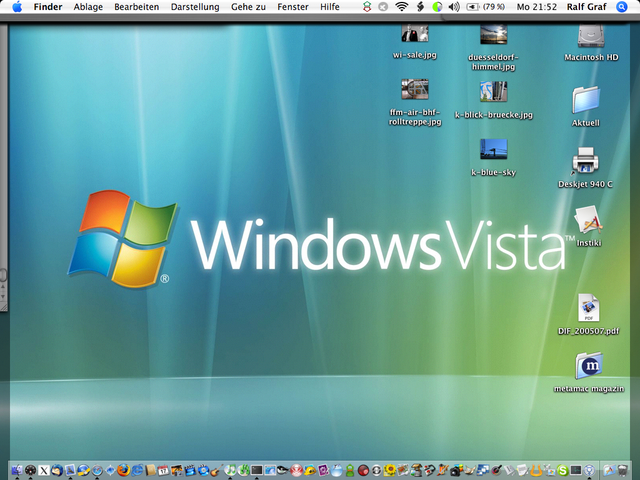Open GarageBand guitar icon

click(216, 471)
